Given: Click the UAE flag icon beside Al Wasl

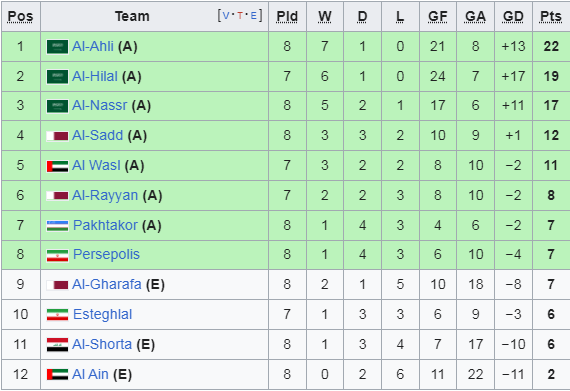Looking at the screenshot, I should click(x=57, y=166).
